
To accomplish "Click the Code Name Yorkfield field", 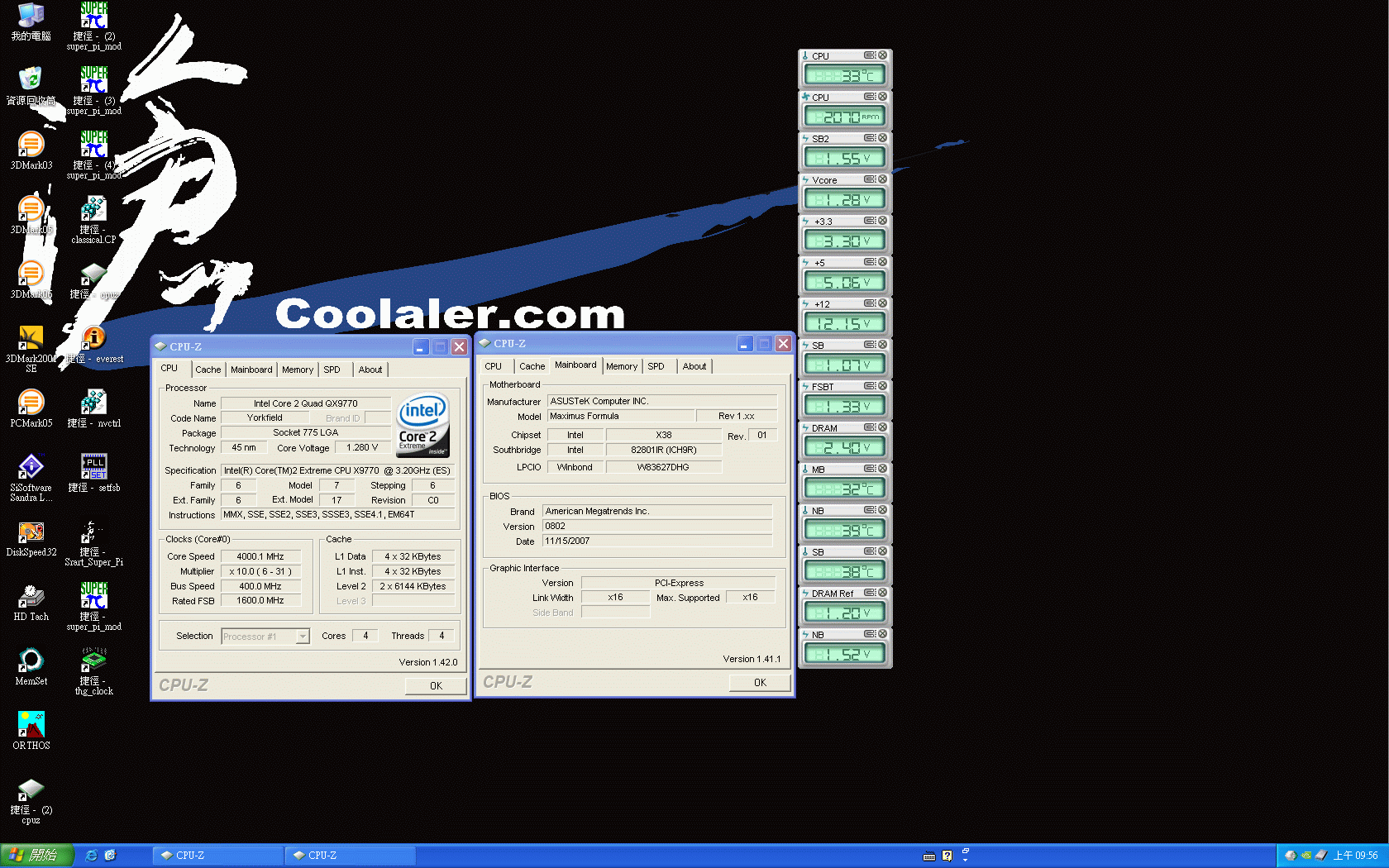I will click(265, 418).
